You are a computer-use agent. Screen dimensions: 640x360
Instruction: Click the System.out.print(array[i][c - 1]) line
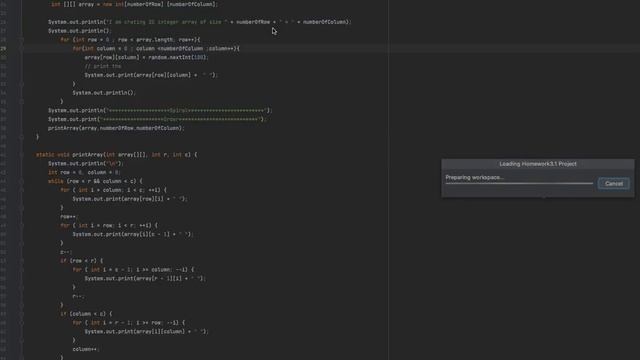133,234
